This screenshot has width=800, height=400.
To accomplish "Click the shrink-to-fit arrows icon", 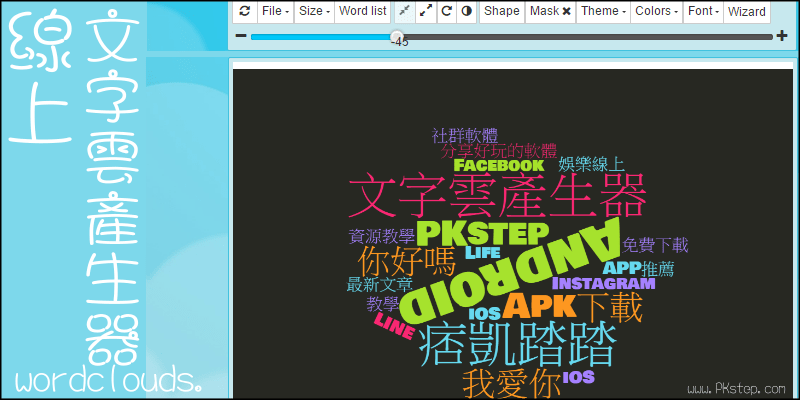I will pyautogui.click(x=405, y=11).
